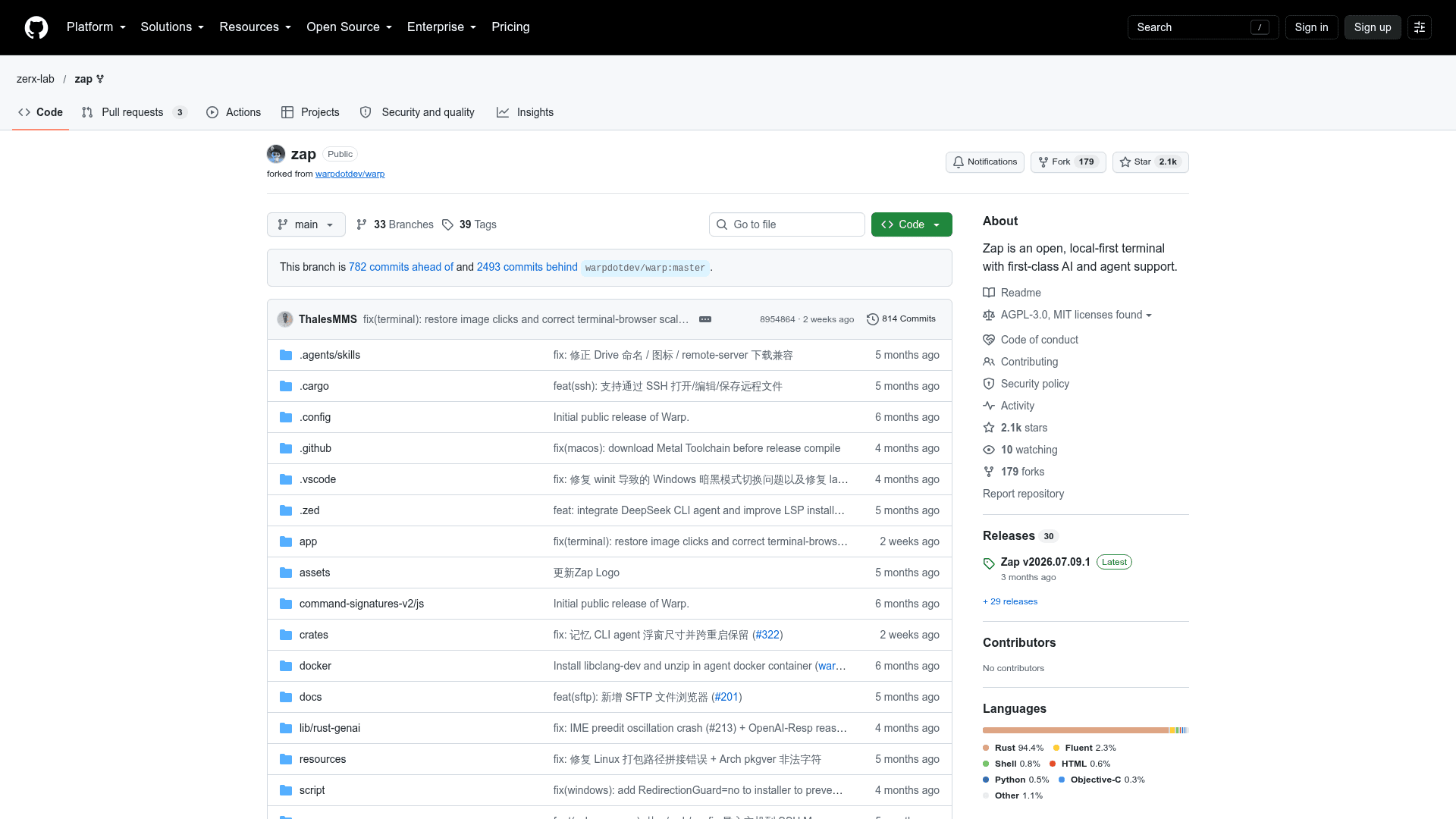Click the folder icon for crates
1456x819 pixels.
tap(286, 635)
